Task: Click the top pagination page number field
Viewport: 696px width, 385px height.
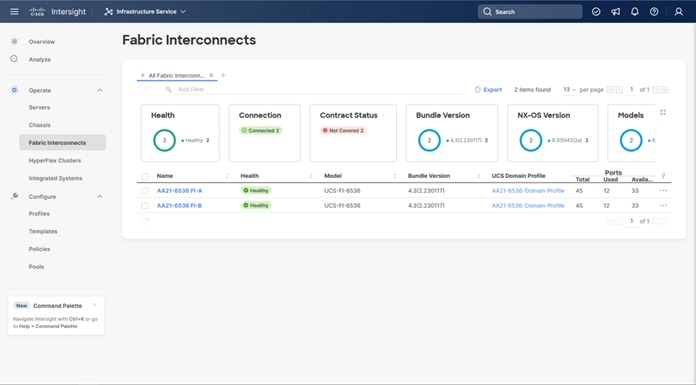Action: pos(631,90)
